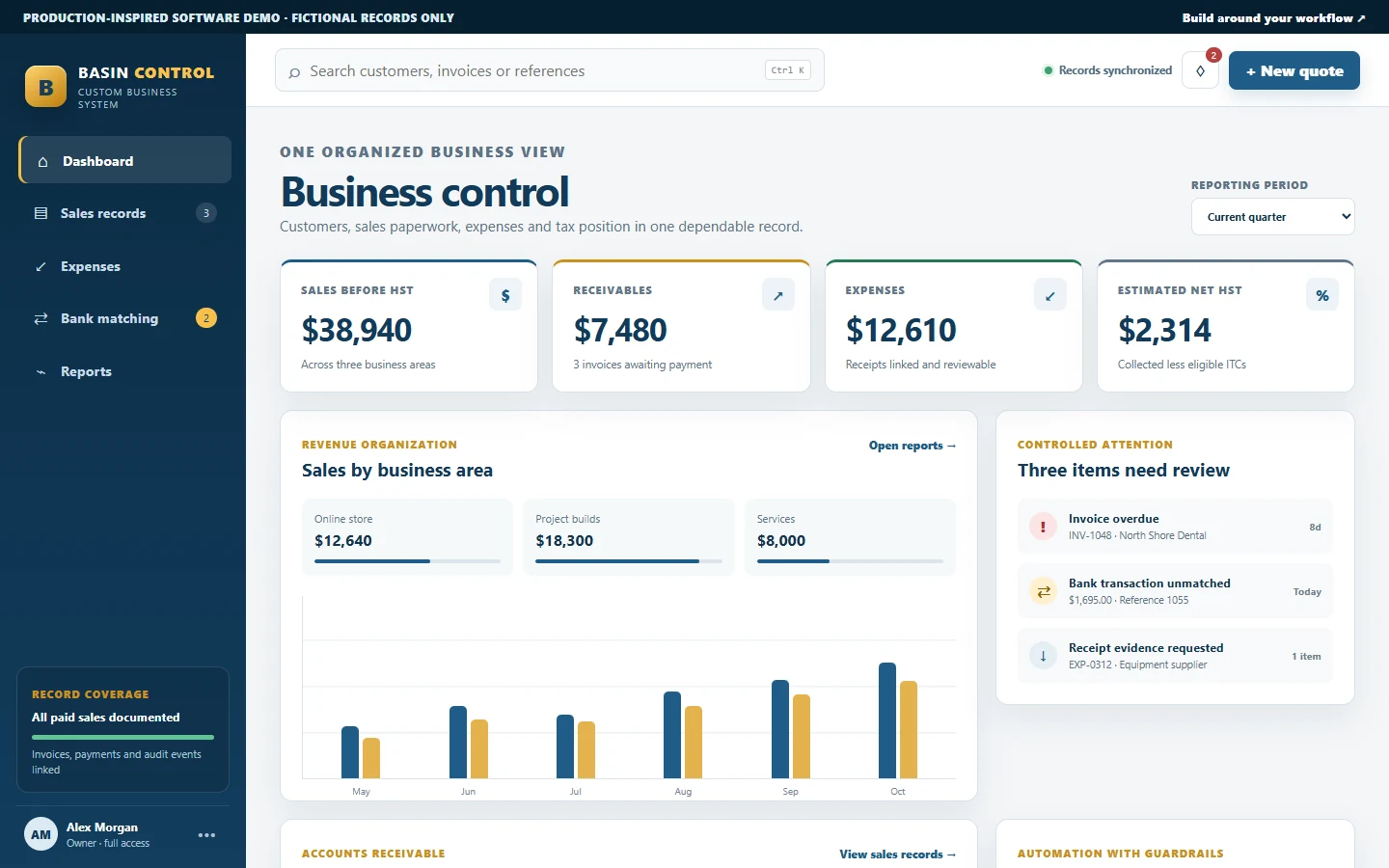Screen dimensions: 1389x868
Task: Open the Receipt evidence requested EXP-0312 item
Action: coord(1175,656)
